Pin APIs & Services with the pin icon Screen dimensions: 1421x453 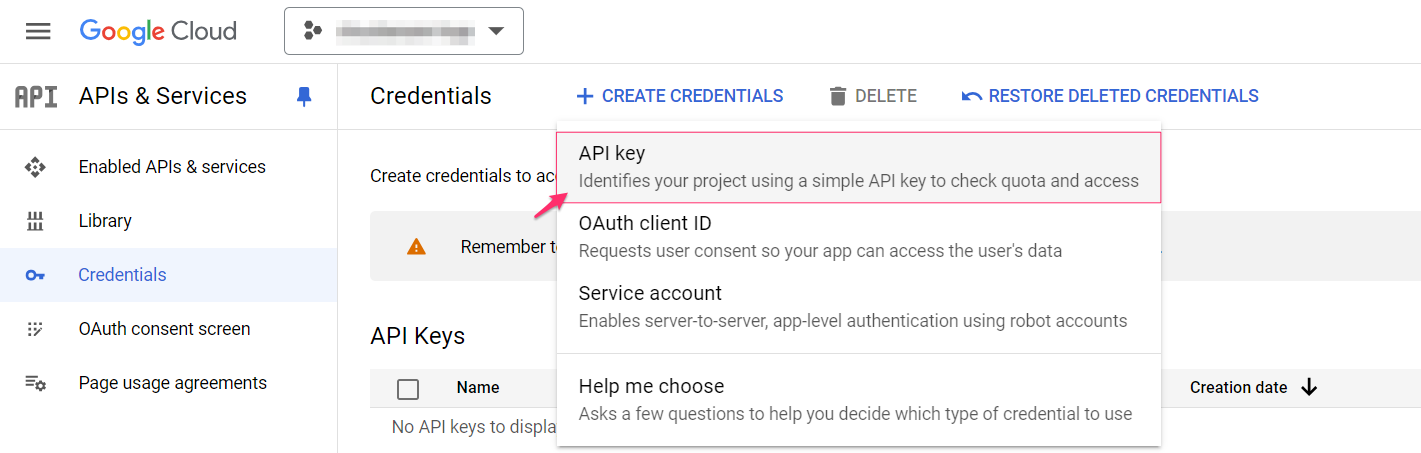point(304,96)
